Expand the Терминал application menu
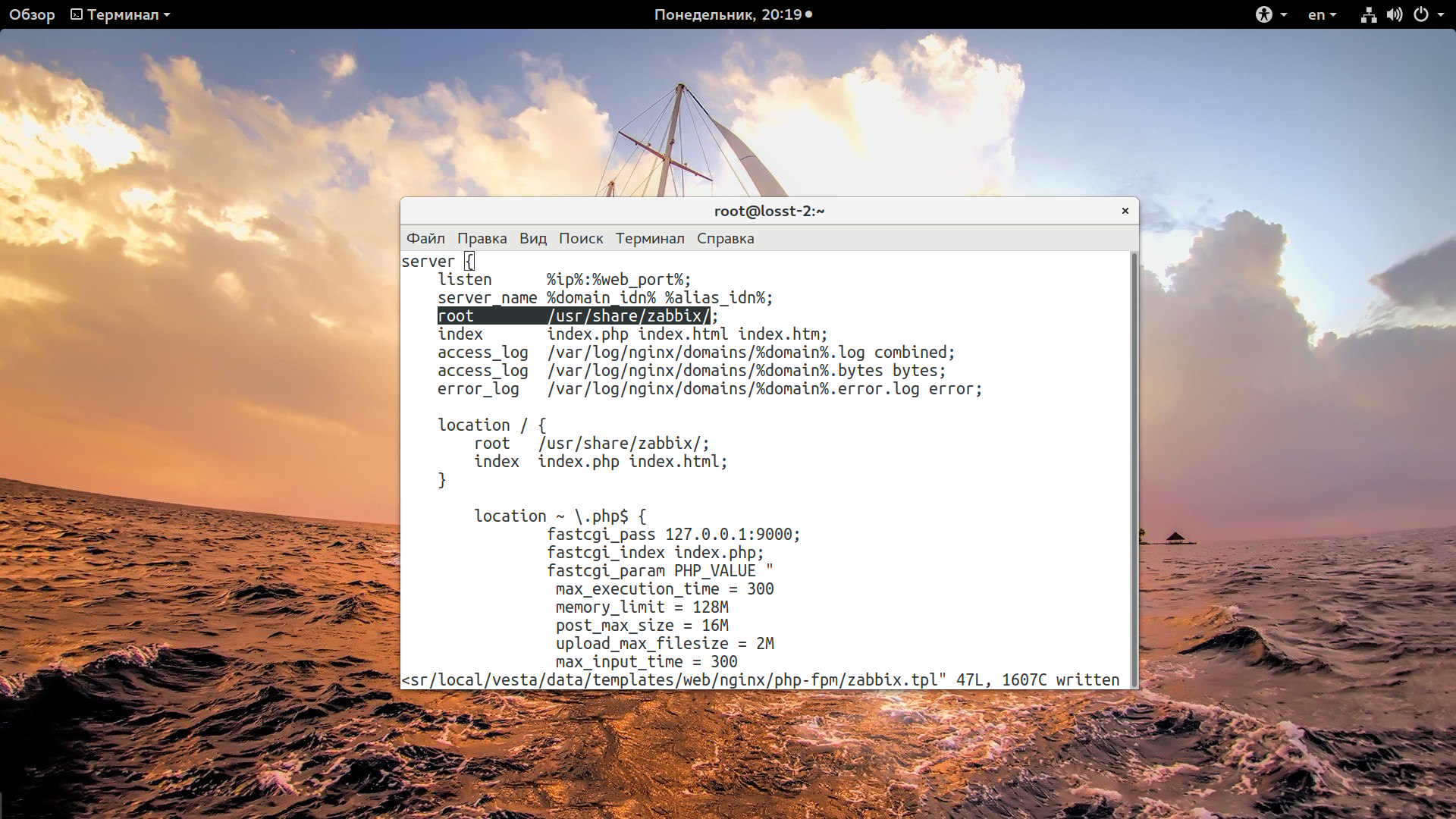The width and height of the screenshot is (1456, 819). 121,14
